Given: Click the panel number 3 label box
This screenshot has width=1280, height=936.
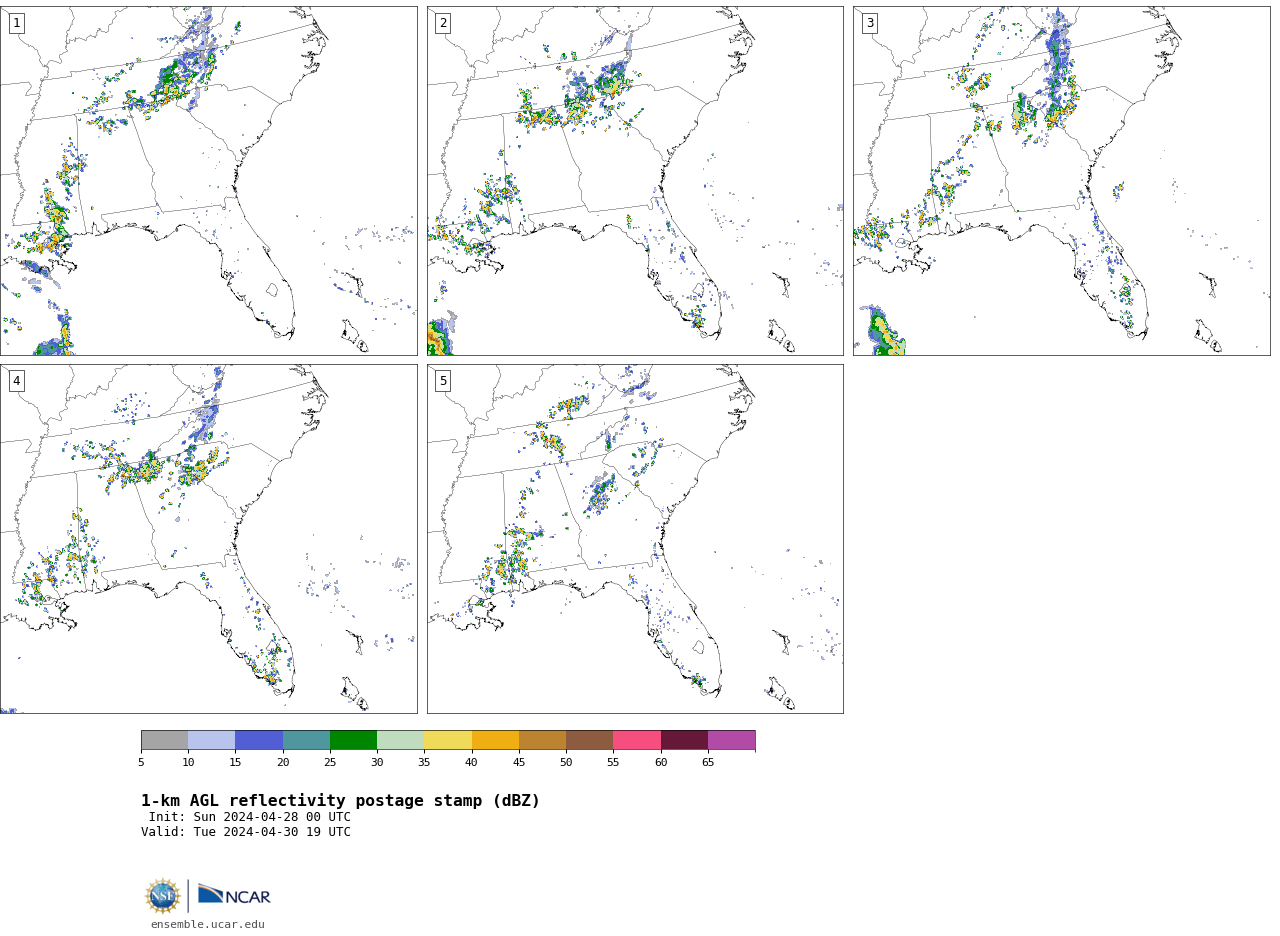Looking at the screenshot, I should 870,23.
